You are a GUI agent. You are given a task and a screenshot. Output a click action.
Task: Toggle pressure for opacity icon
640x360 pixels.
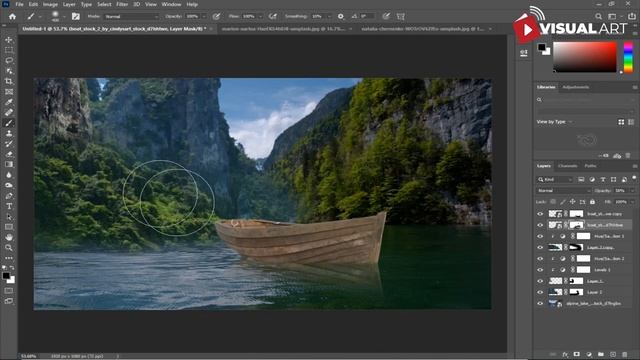pos(216,16)
